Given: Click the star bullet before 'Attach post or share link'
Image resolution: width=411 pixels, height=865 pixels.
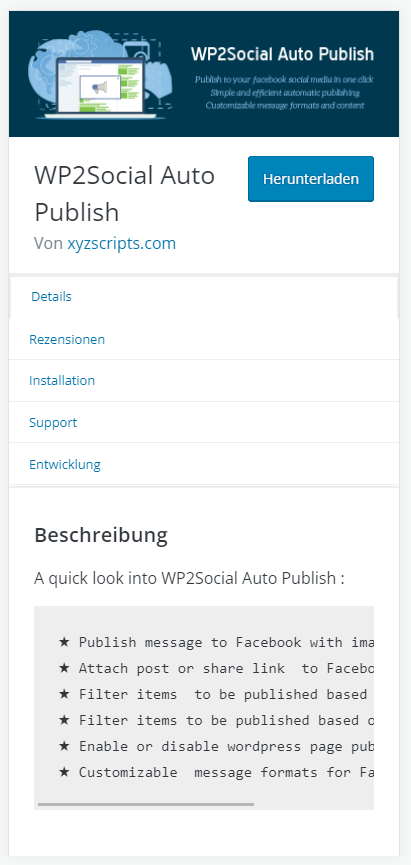Looking at the screenshot, I should [x=64, y=668].
